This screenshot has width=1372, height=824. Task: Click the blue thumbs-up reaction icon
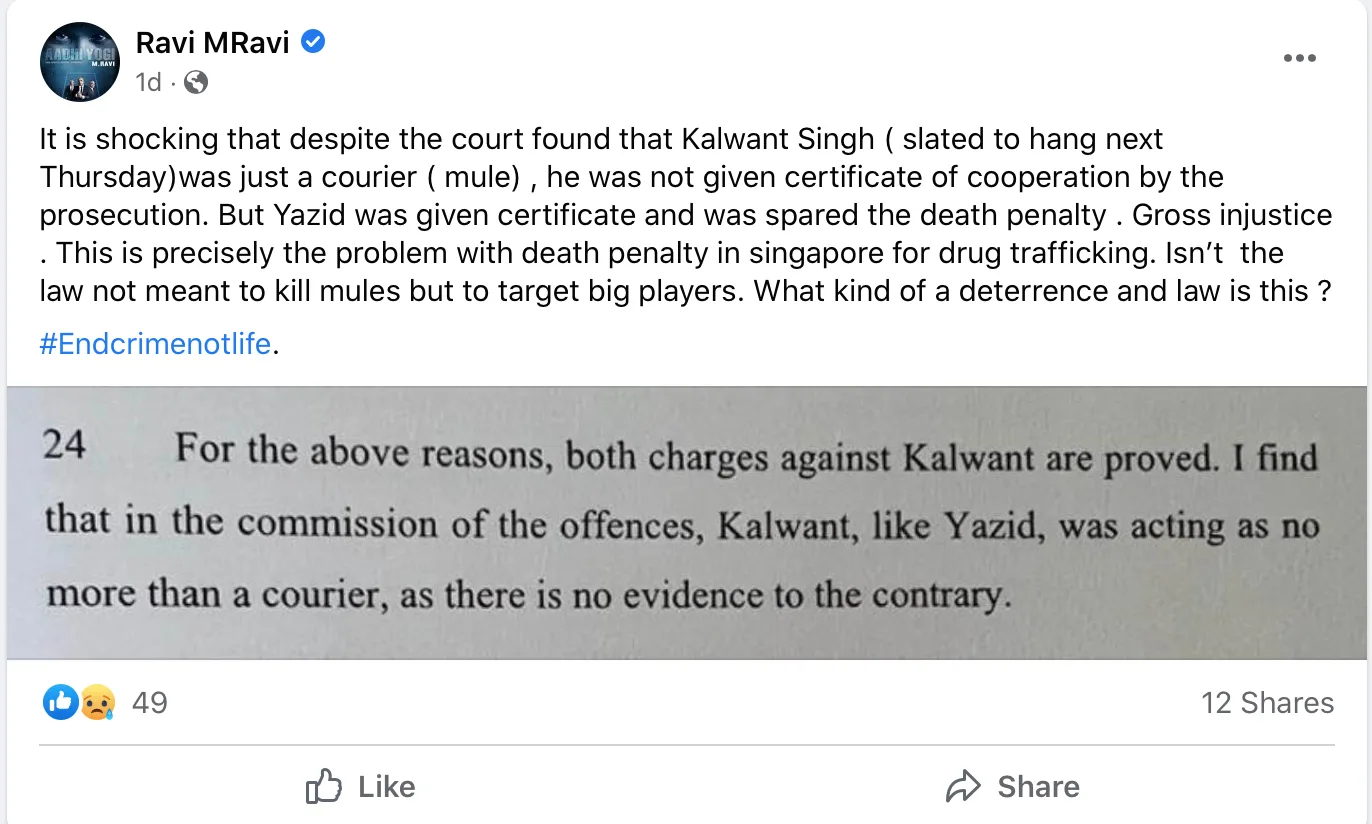pyautogui.click(x=60, y=703)
